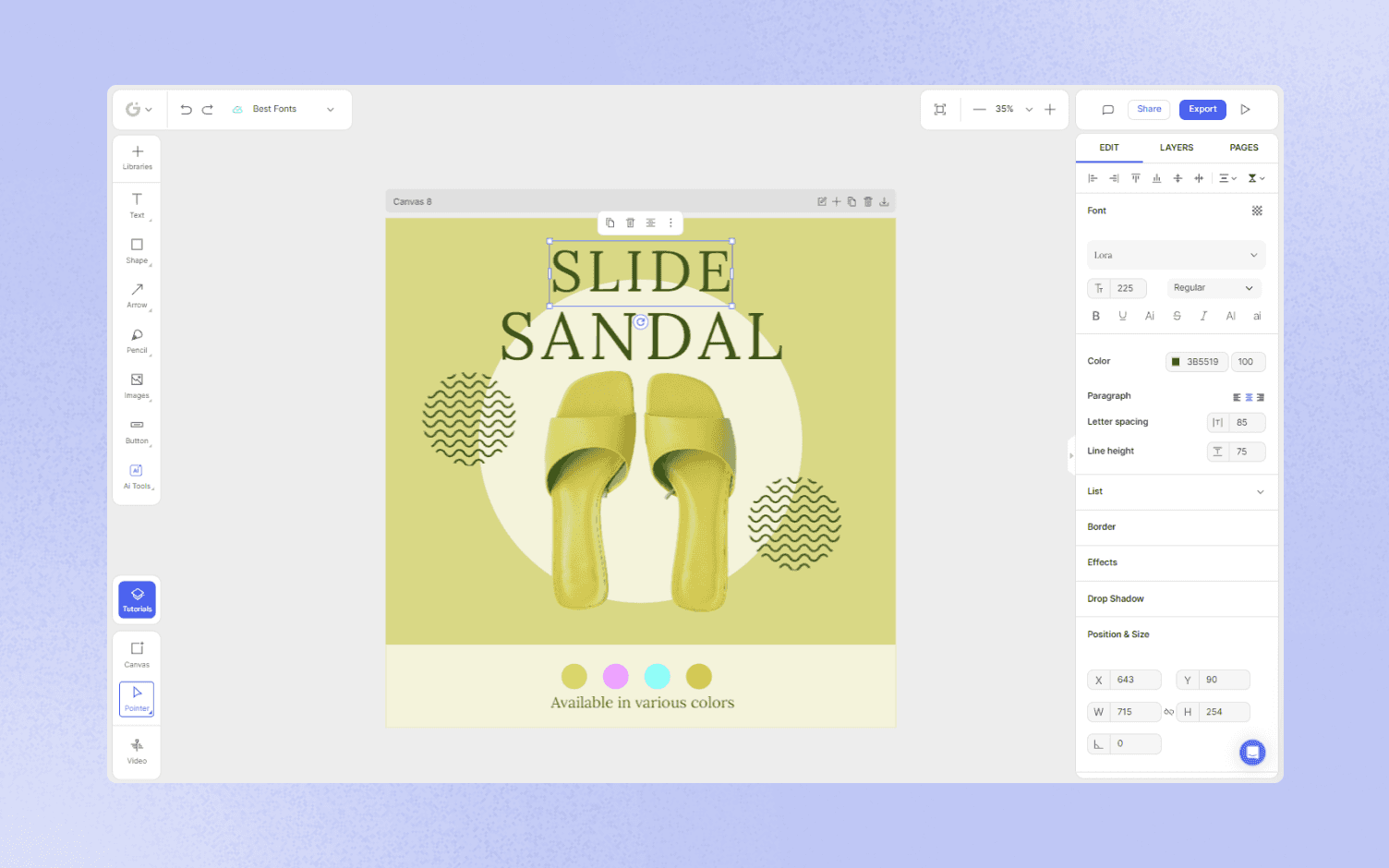
Task: Select the Canvas tool
Action: pos(137,655)
